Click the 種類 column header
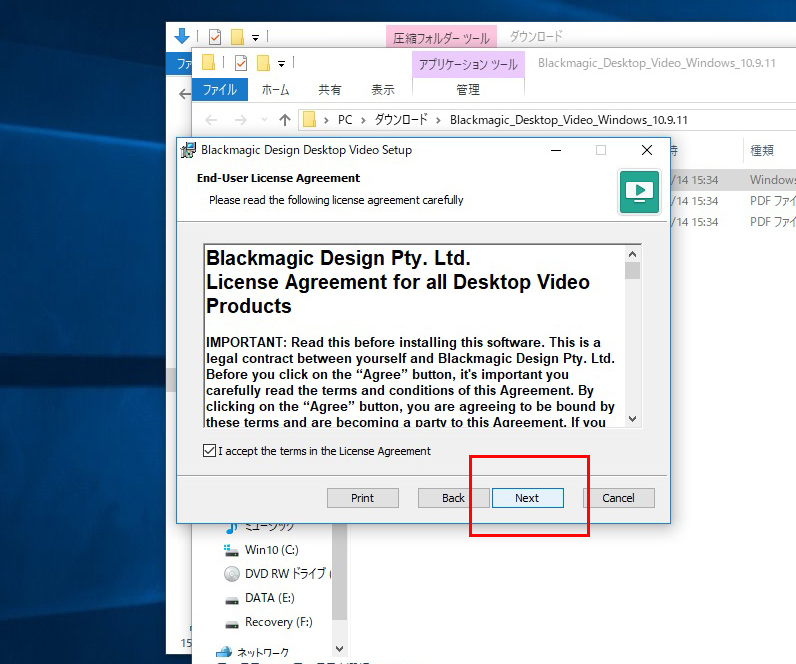 coord(762,150)
